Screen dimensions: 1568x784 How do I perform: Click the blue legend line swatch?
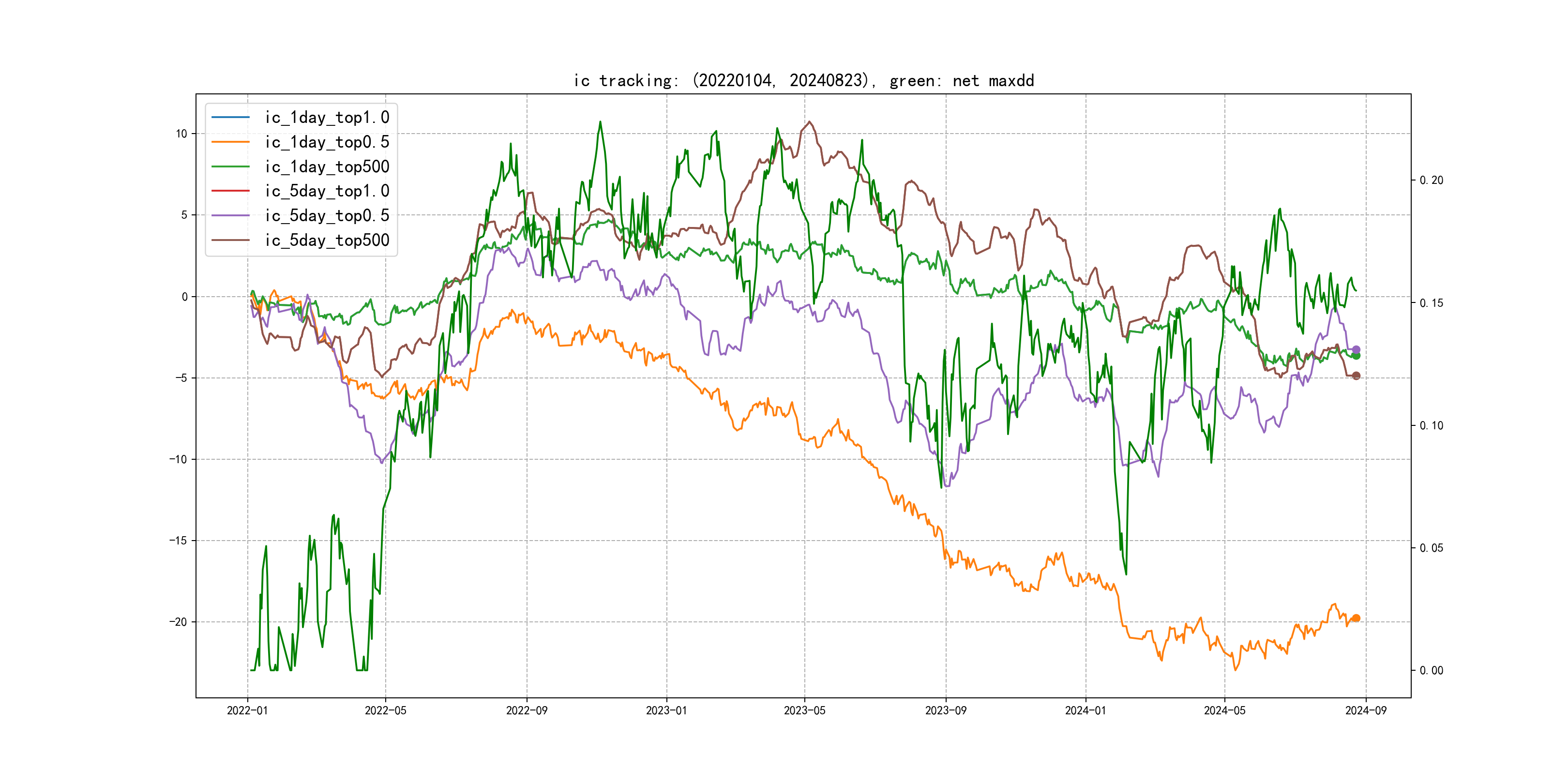coord(230,117)
